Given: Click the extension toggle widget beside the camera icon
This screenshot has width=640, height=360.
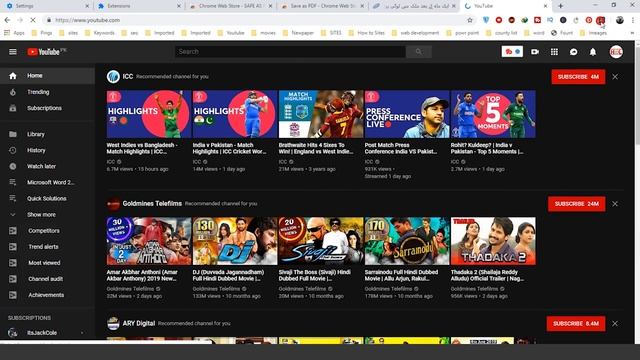Looking at the screenshot, I should tap(512, 52).
